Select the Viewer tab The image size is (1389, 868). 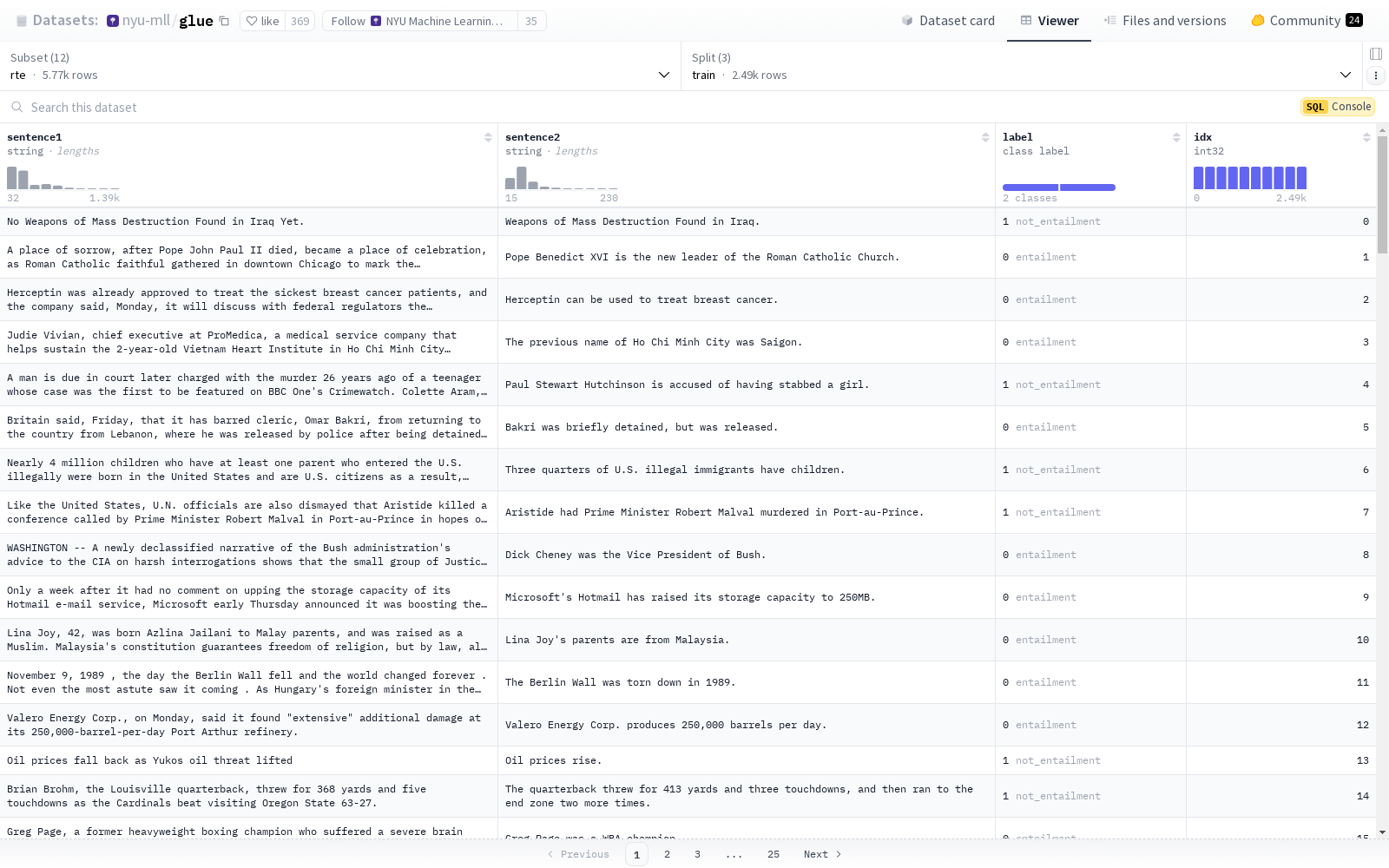point(1049,21)
